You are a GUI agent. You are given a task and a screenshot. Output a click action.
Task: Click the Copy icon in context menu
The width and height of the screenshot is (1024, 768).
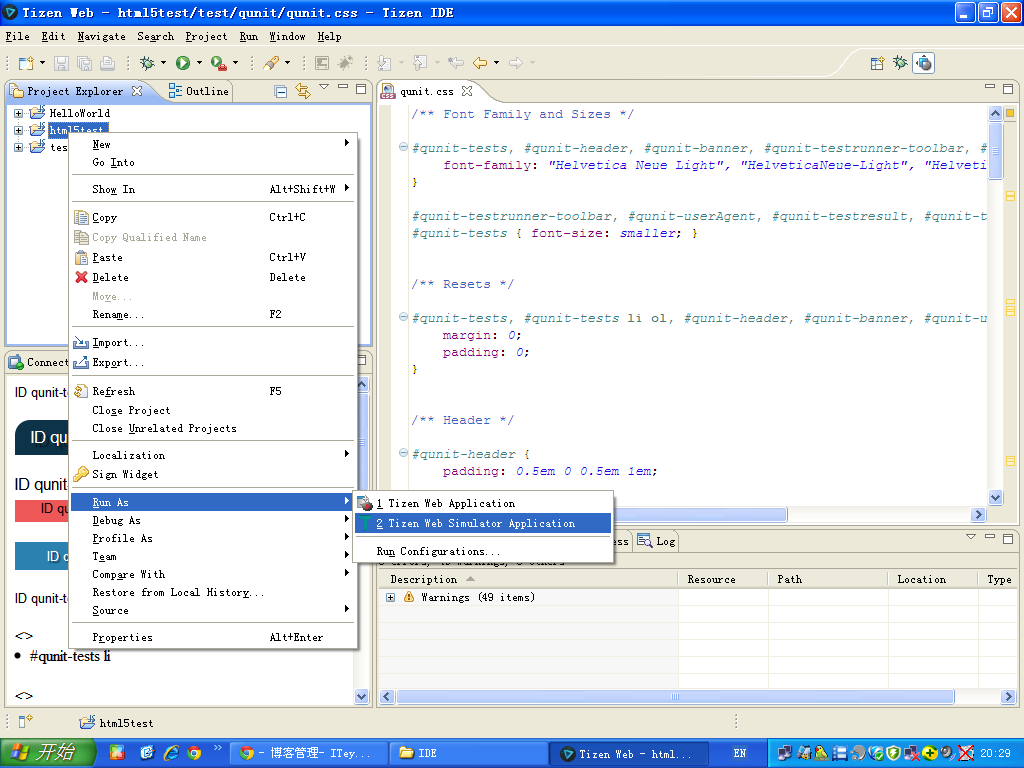(82, 217)
